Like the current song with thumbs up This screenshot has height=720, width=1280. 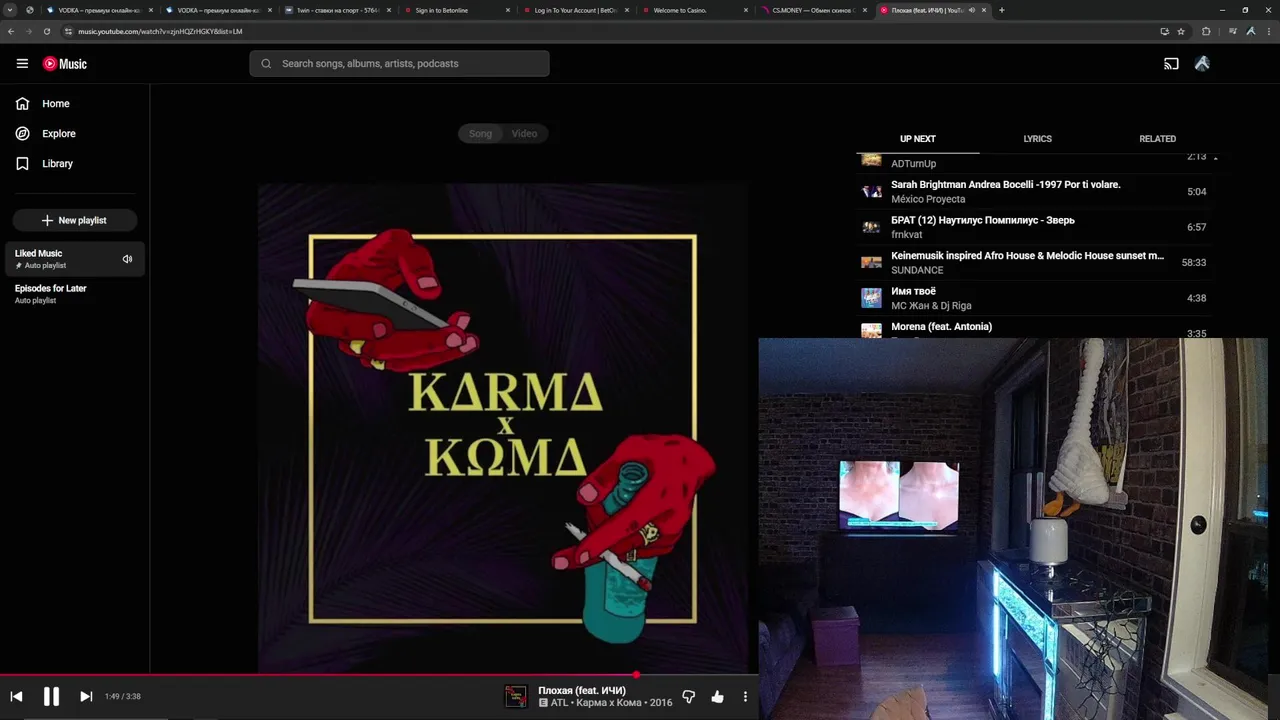(x=717, y=696)
